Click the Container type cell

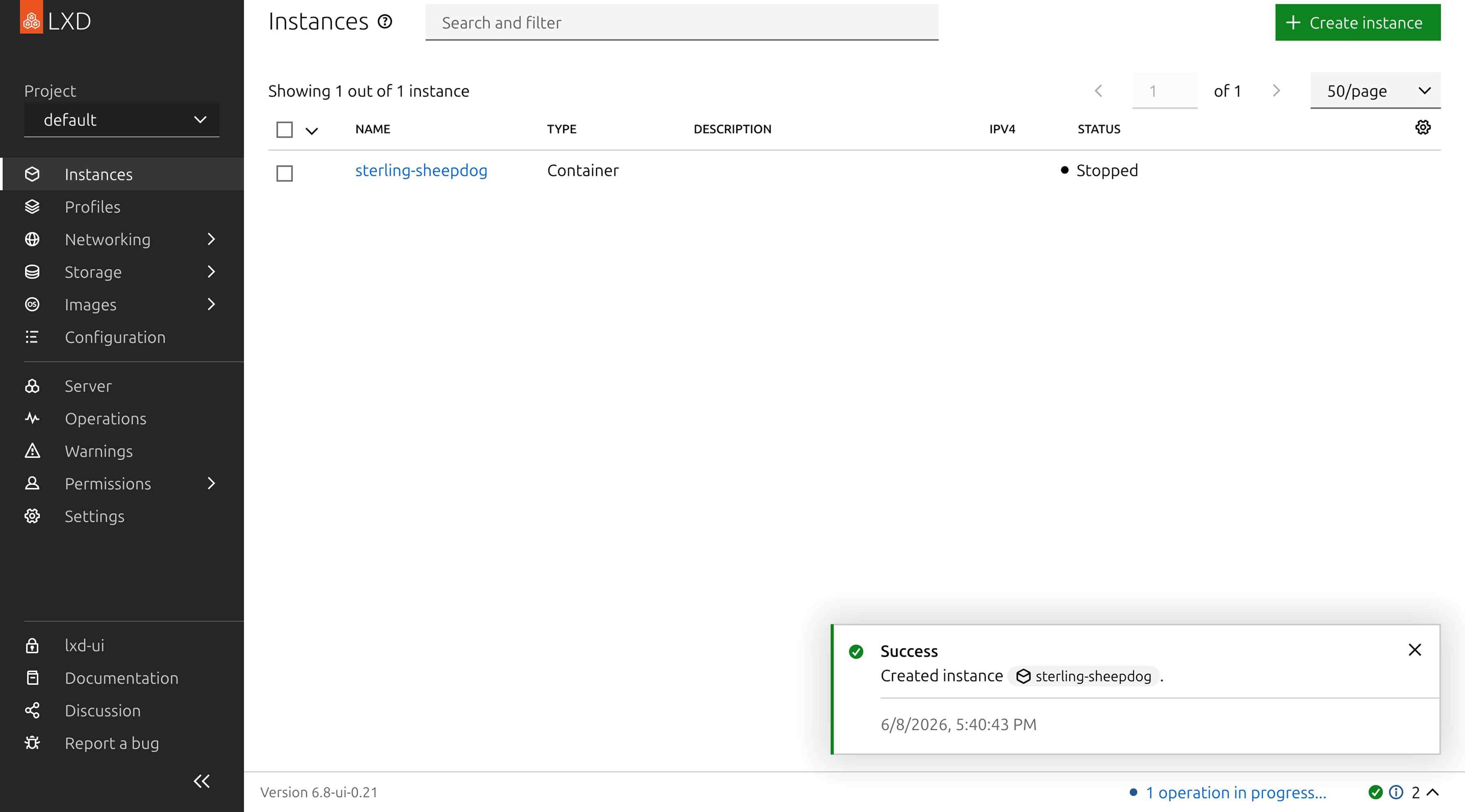(583, 170)
